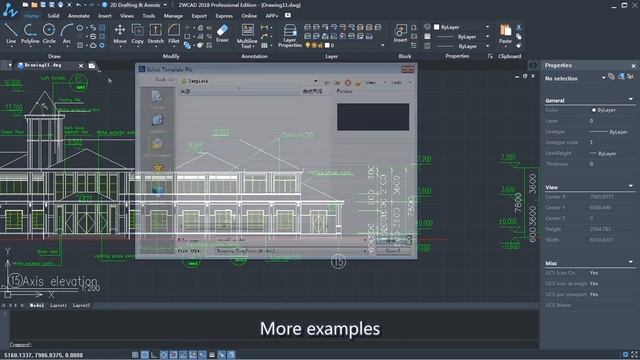Click the Insert block tool

coord(400,33)
